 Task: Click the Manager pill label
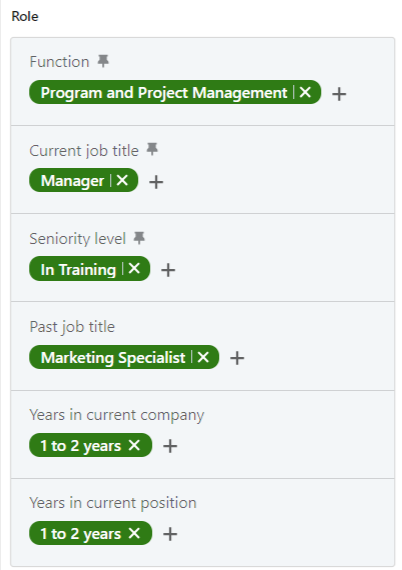coord(72,181)
